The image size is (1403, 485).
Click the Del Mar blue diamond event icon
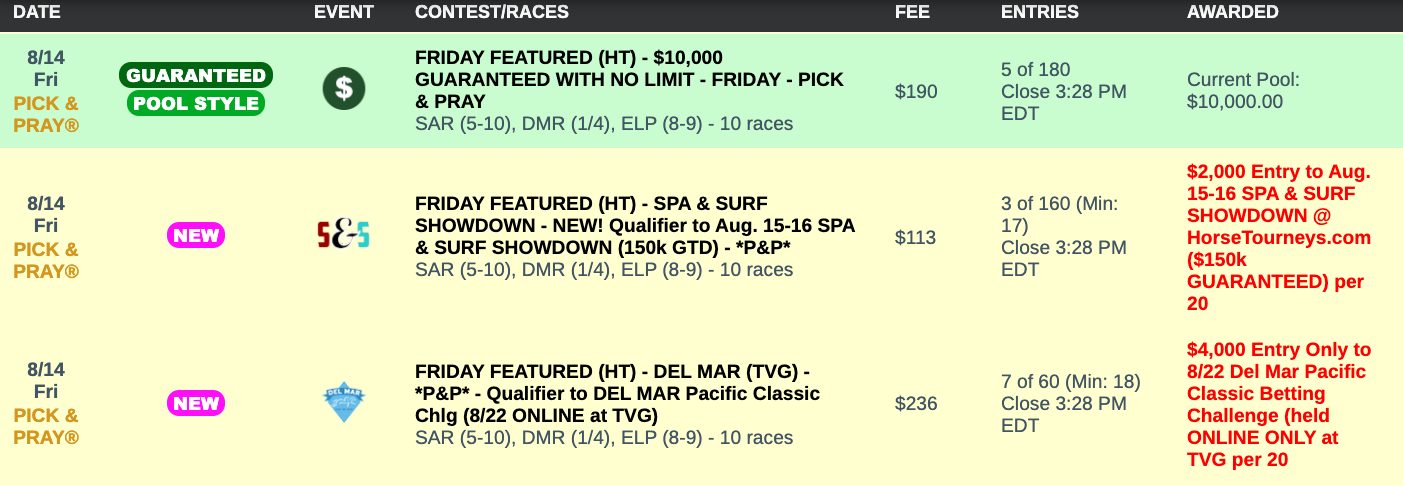tap(343, 402)
